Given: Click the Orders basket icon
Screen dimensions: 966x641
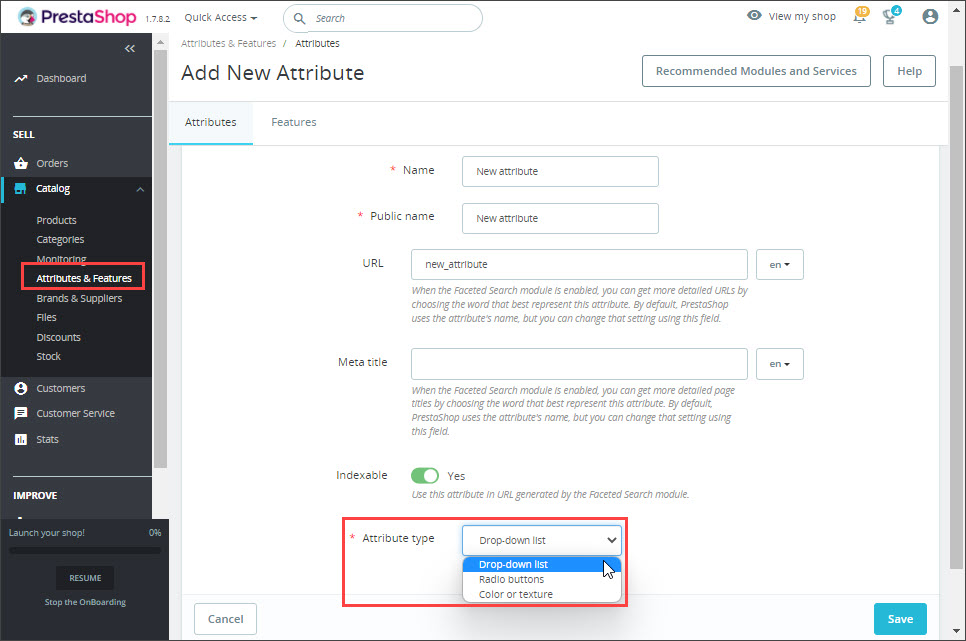Looking at the screenshot, I should coord(21,163).
